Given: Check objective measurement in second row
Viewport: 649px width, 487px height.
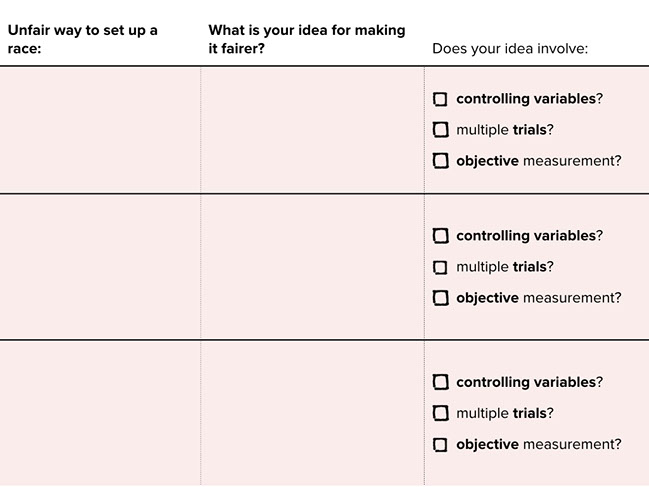Looking at the screenshot, I should point(440,297).
